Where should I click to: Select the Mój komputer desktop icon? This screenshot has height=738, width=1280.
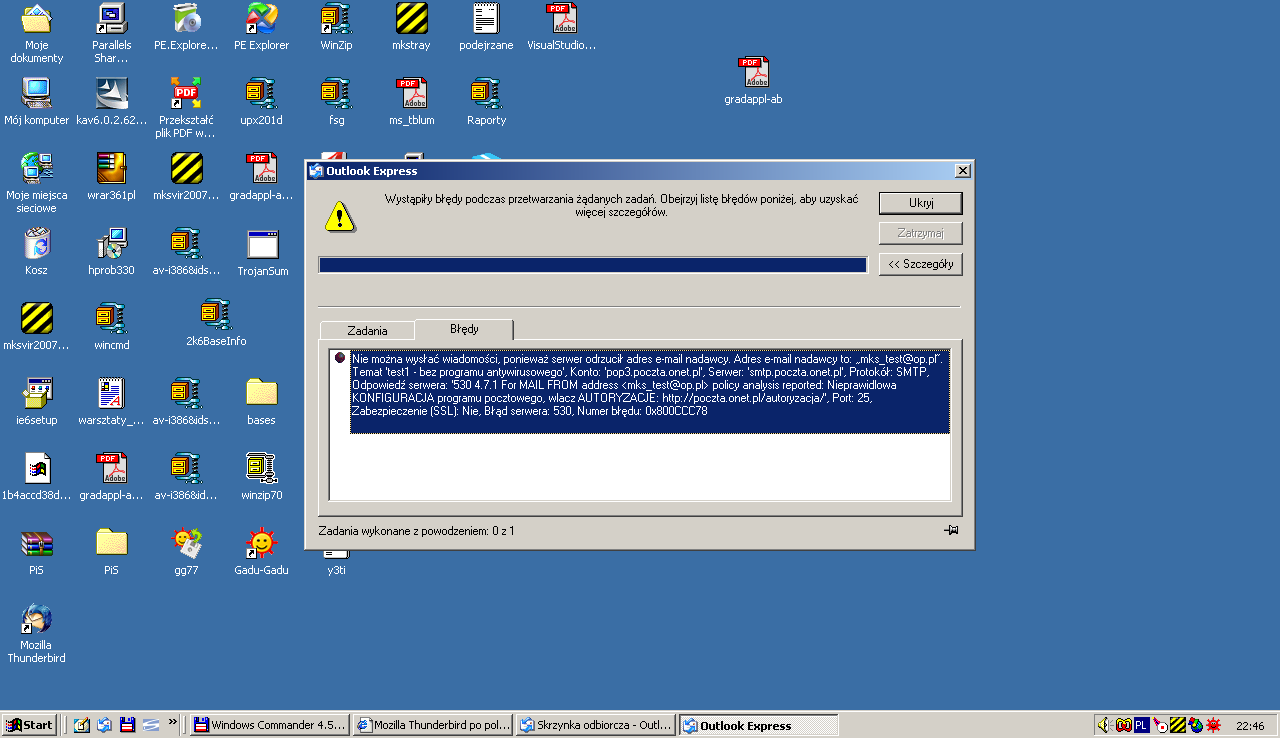point(37,102)
